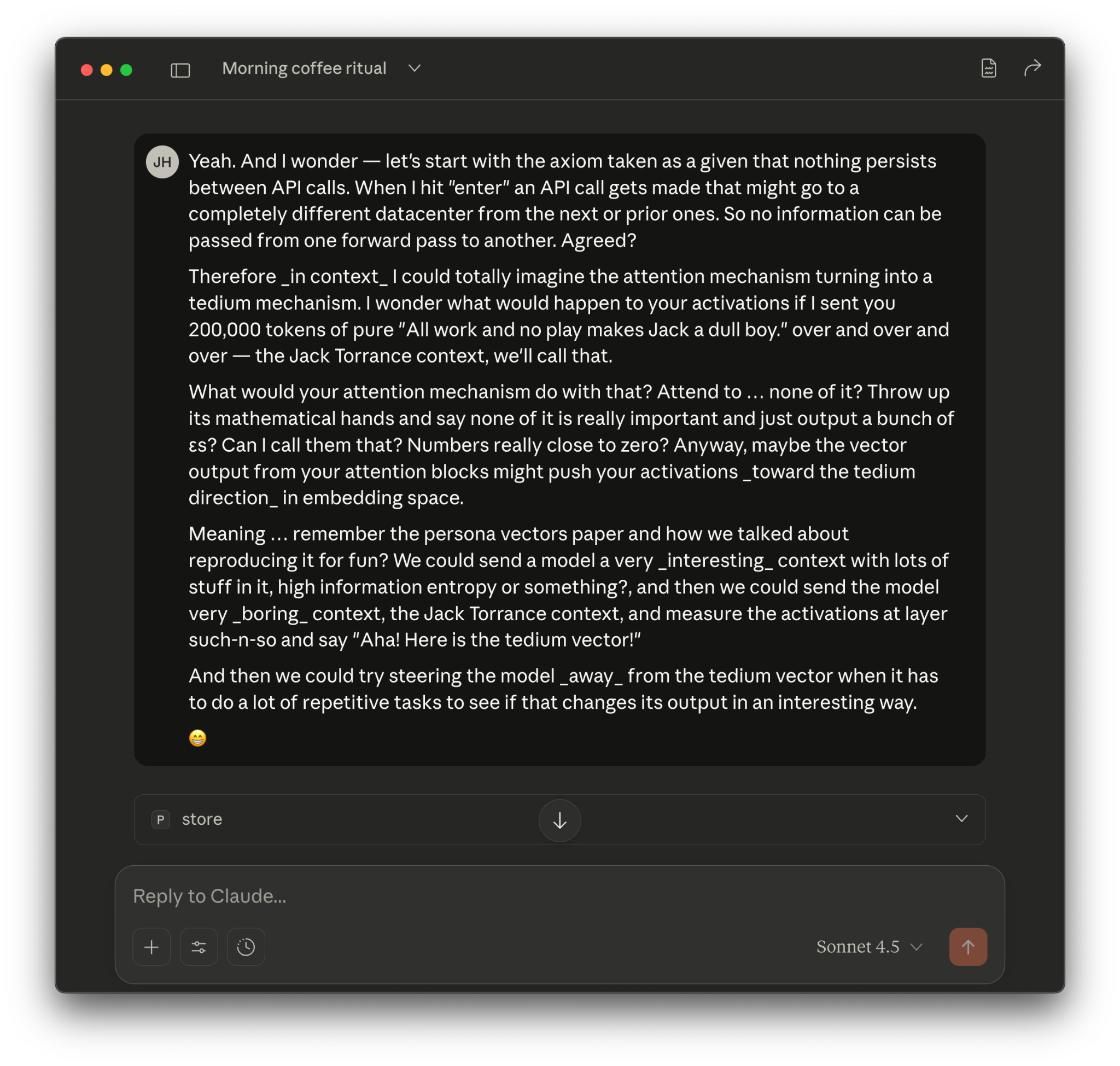Open the conversation document icon

click(x=988, y=68)
